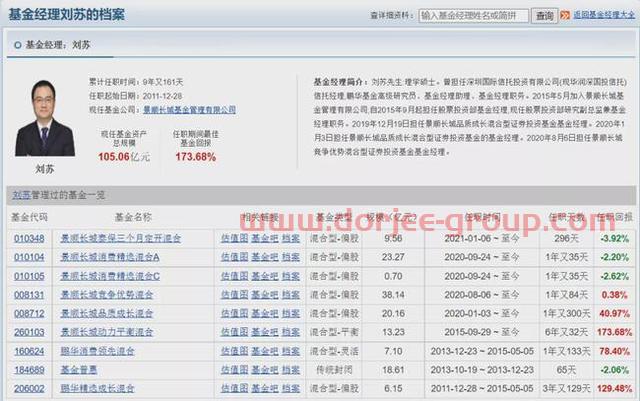Open the 鹏华精选成长混合 fund name link
This screenshot has height=401, width=640.
tap(97, 388)
